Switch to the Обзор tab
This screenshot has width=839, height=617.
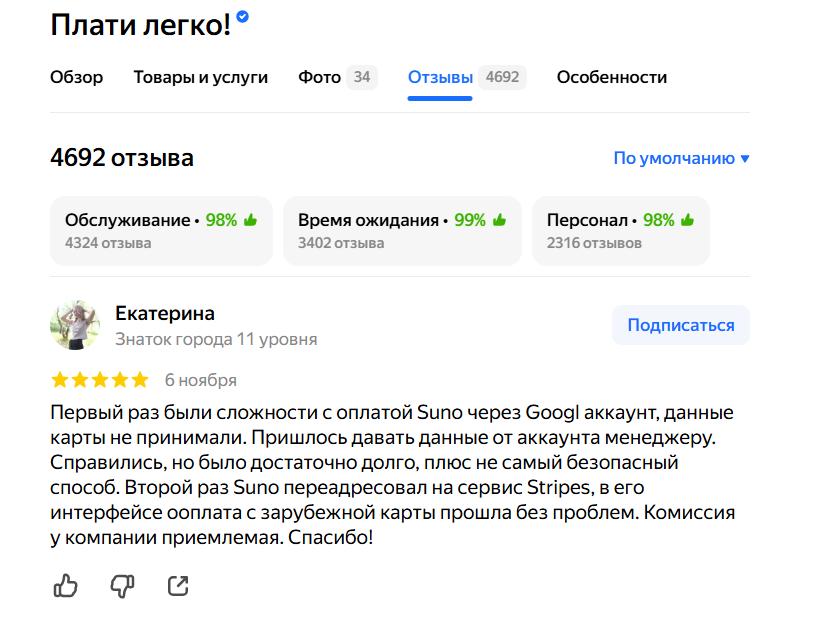pos(76,77)
